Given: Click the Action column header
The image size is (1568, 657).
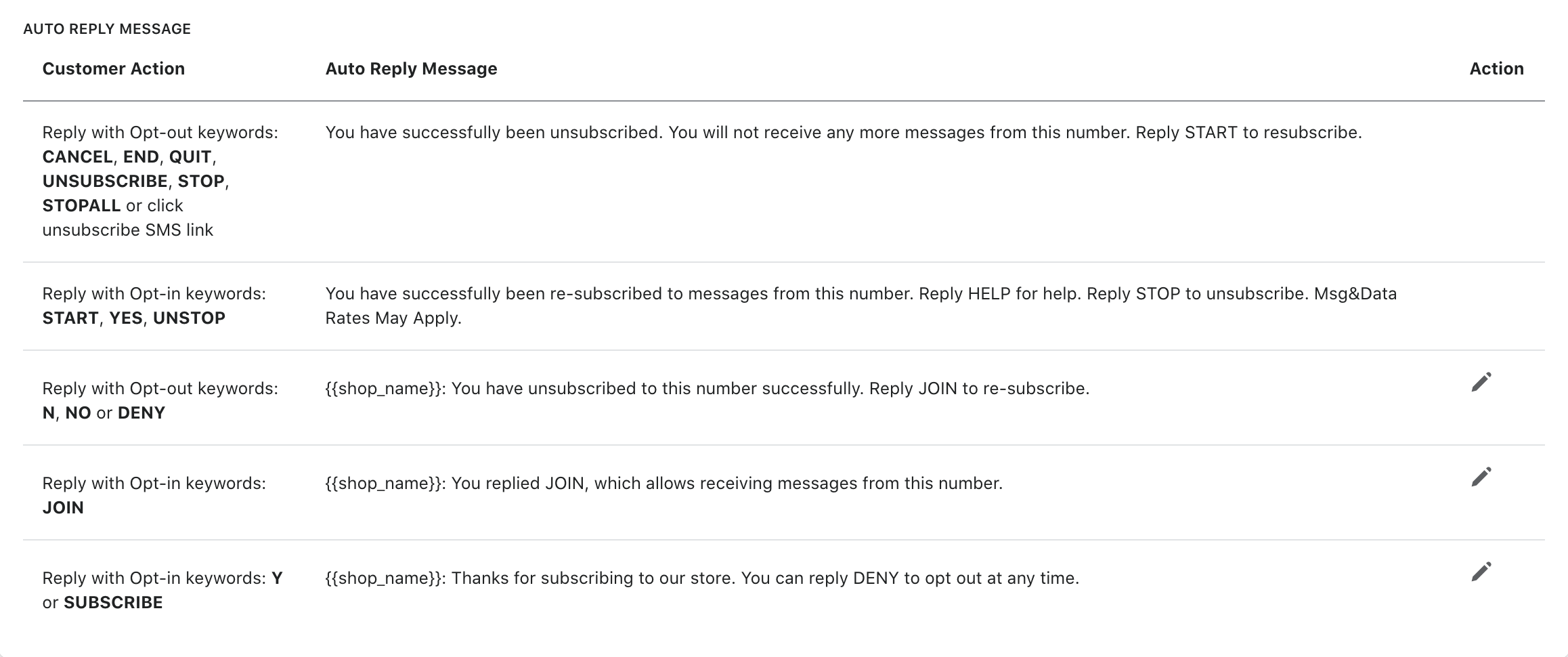Looking at the screenshot, I should coord(1496,68).
